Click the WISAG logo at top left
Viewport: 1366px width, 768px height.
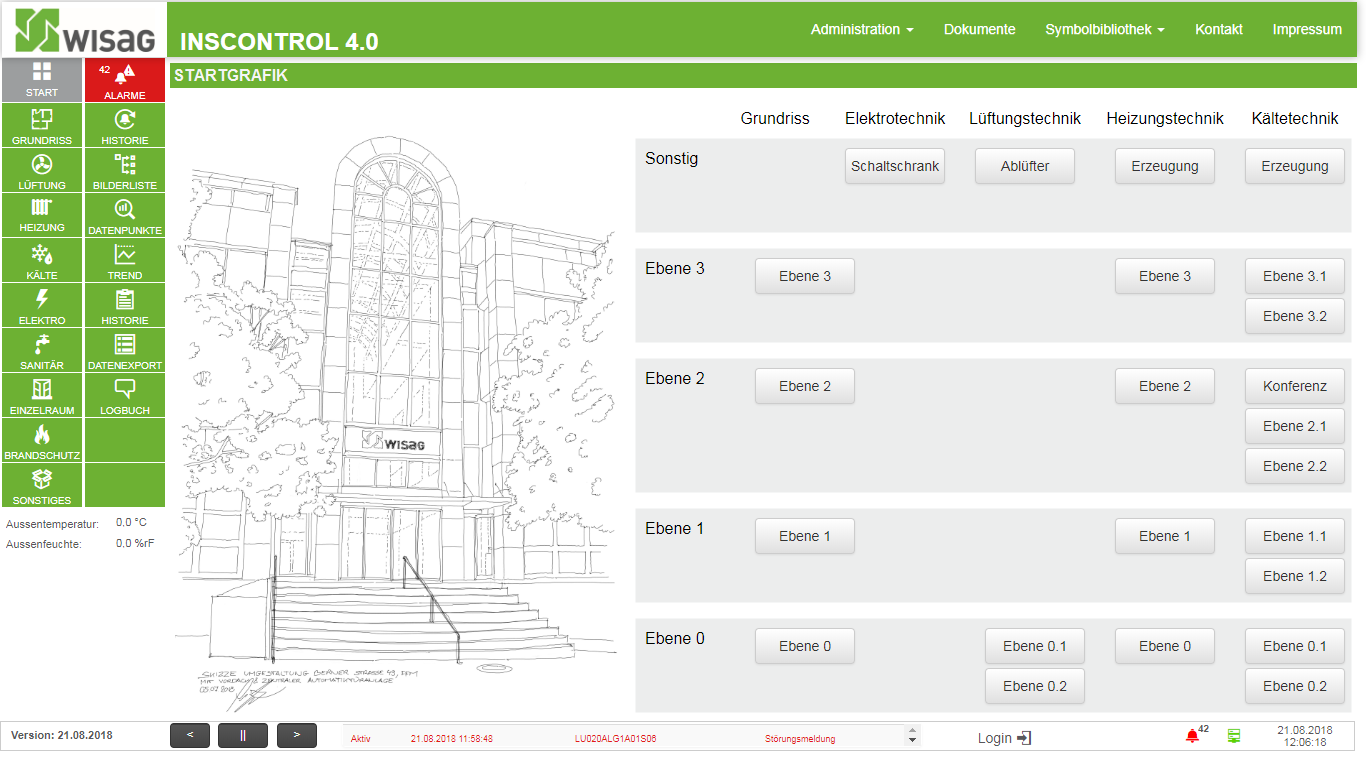(84, 30)
